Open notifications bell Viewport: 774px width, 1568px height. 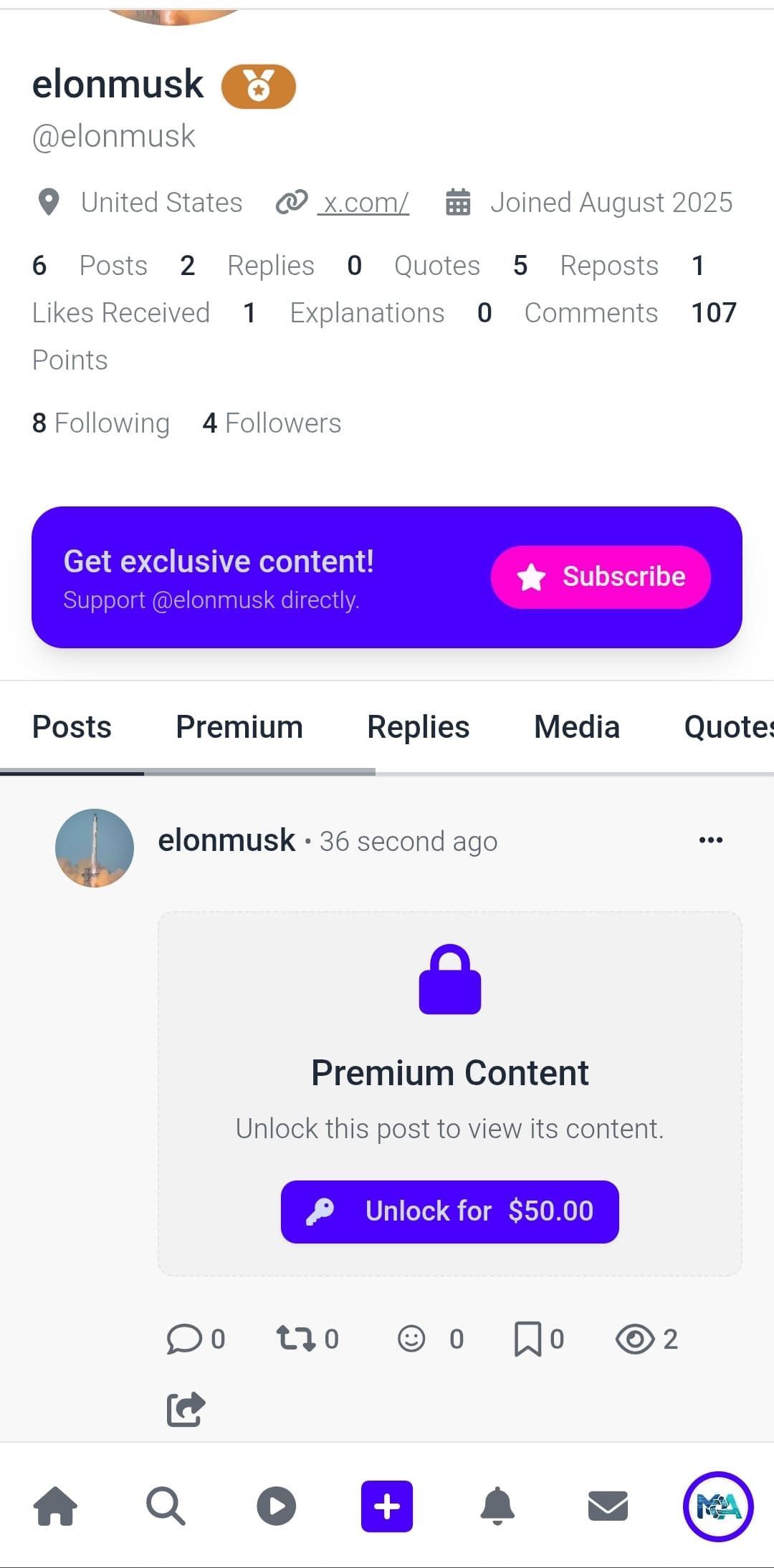coord(497,1505)
